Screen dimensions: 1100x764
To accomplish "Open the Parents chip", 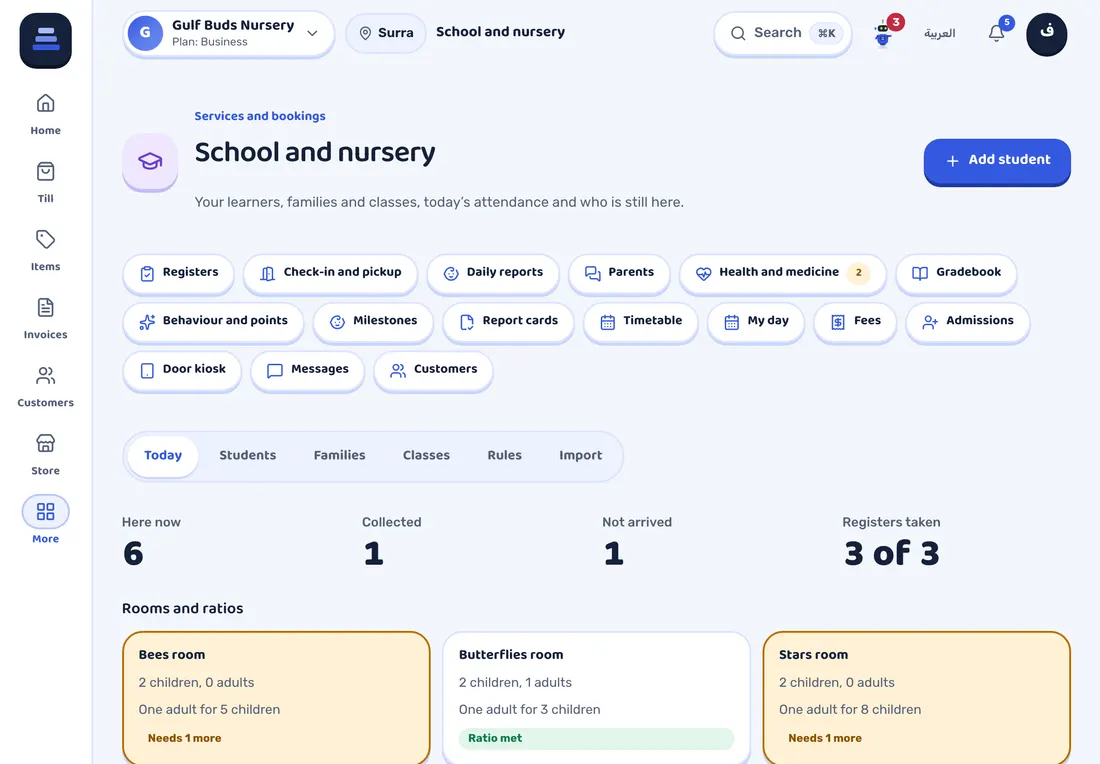I will click(x=619, y=273).
